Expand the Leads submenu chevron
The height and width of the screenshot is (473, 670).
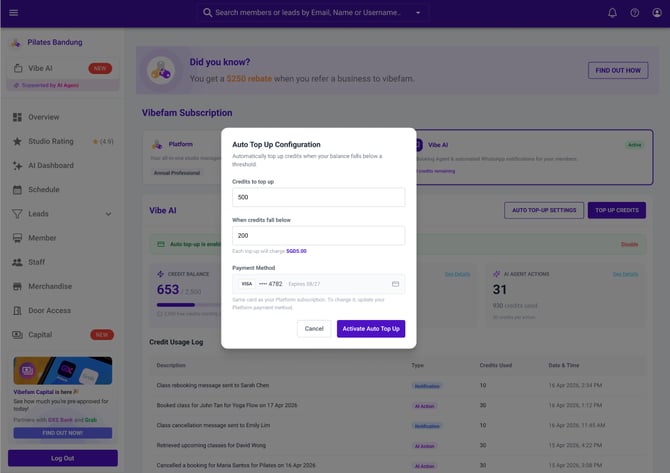pyautogui.click(x=108, y=214)
